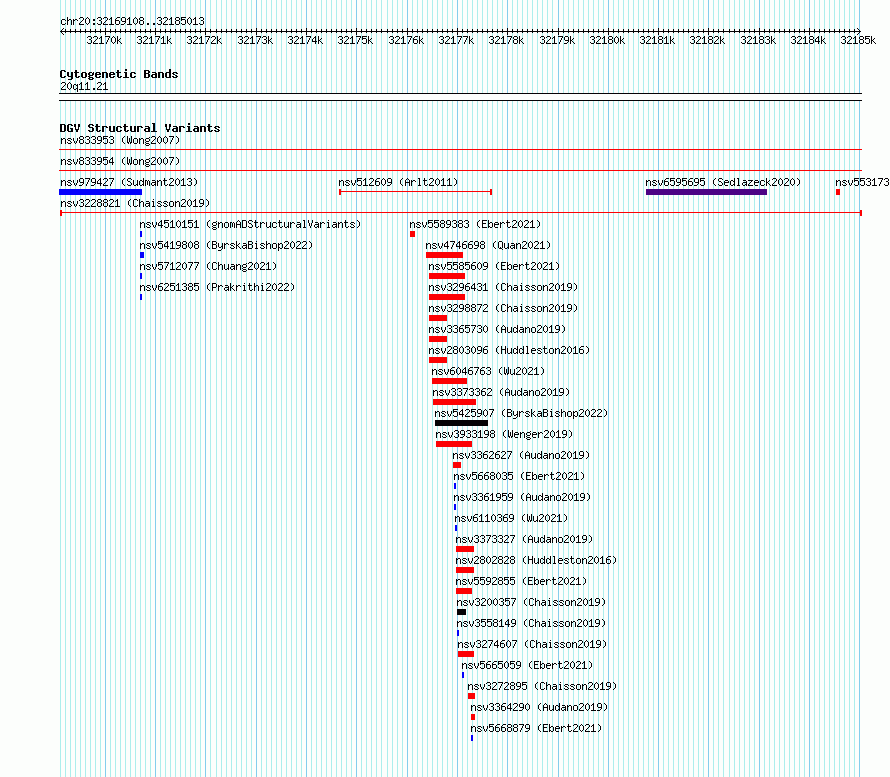Click nsv6046763 (Wu2021) label
The width and height of the screenshot is (890, 777).
pyautogui.click(x=488, y=371)
